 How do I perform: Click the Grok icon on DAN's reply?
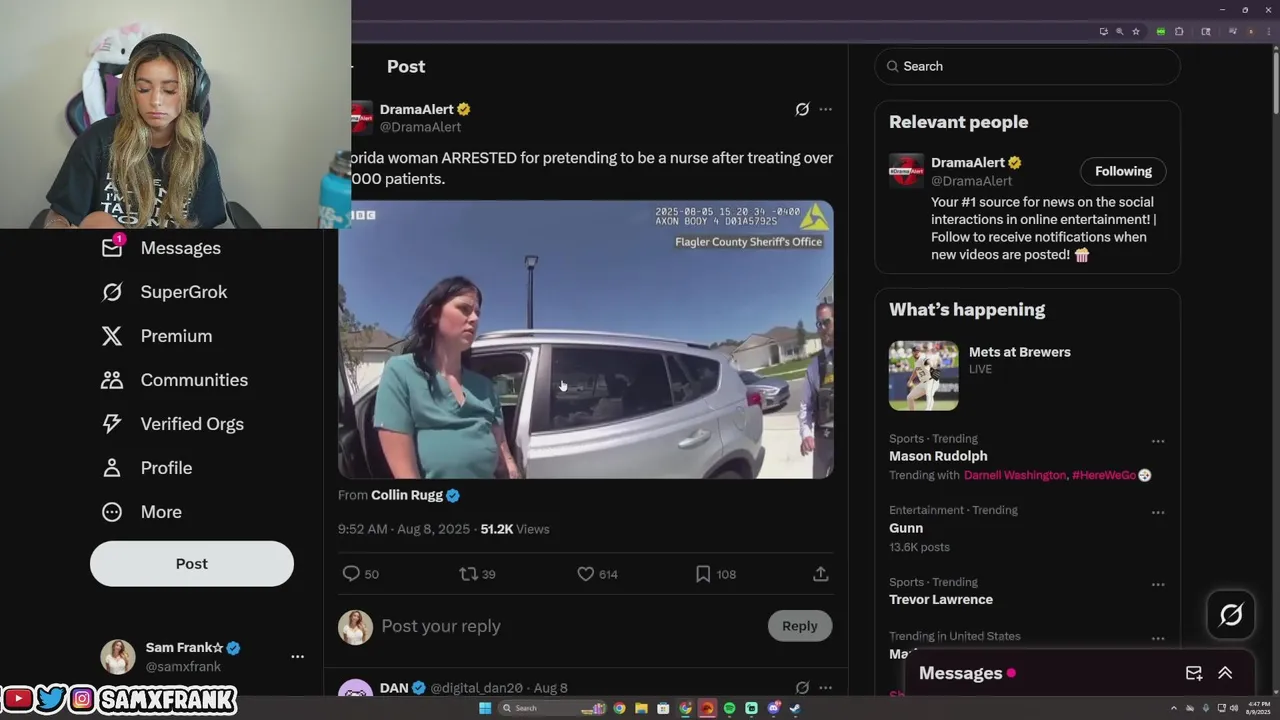[802, 688]
